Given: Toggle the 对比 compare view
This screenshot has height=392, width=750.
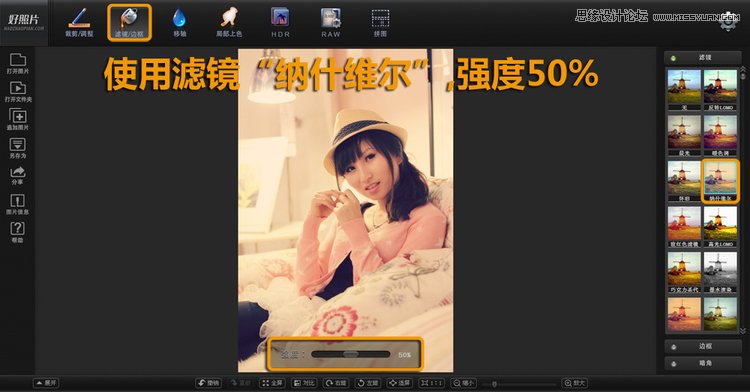Looking at the screenshot, I should click(304, 383).
